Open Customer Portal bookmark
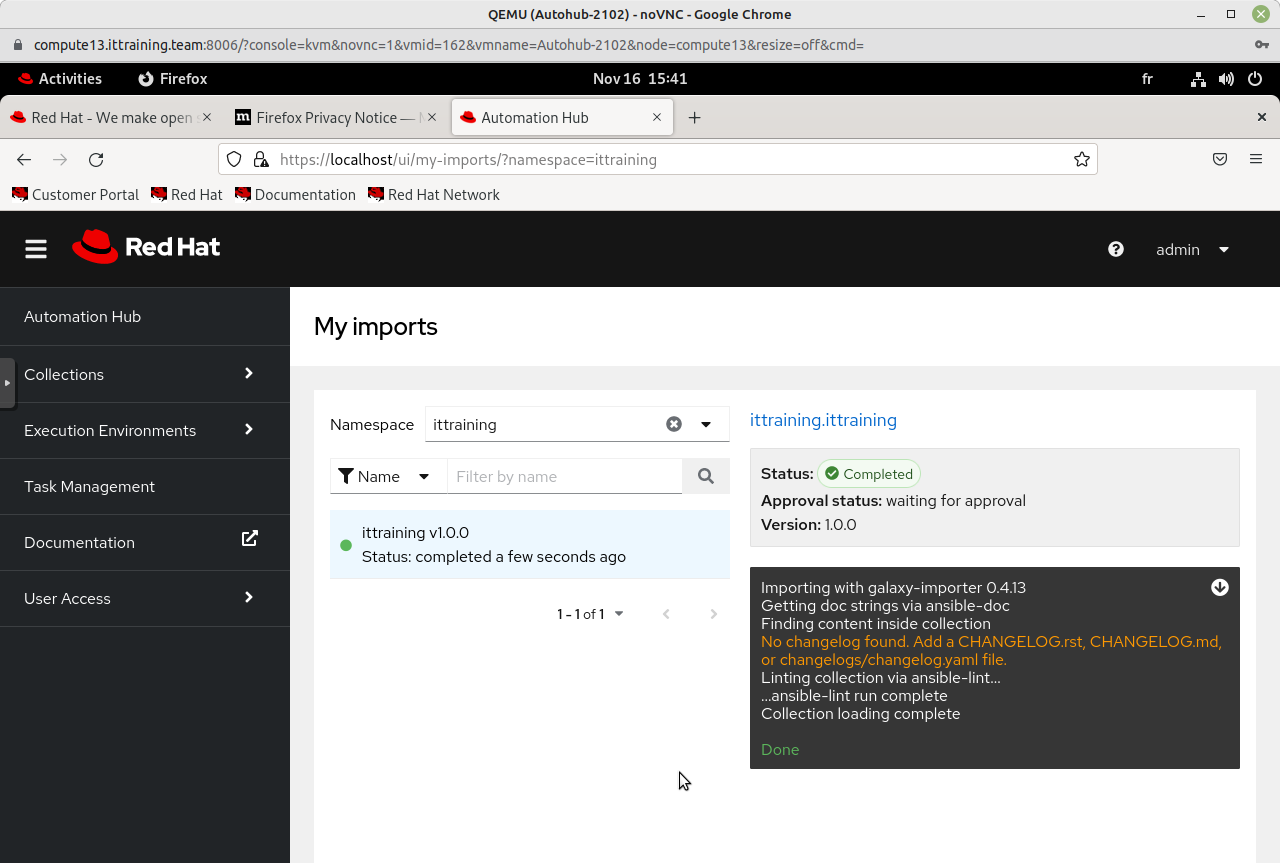The height and width of the screenshot is (863, 1280). [76, 195]
